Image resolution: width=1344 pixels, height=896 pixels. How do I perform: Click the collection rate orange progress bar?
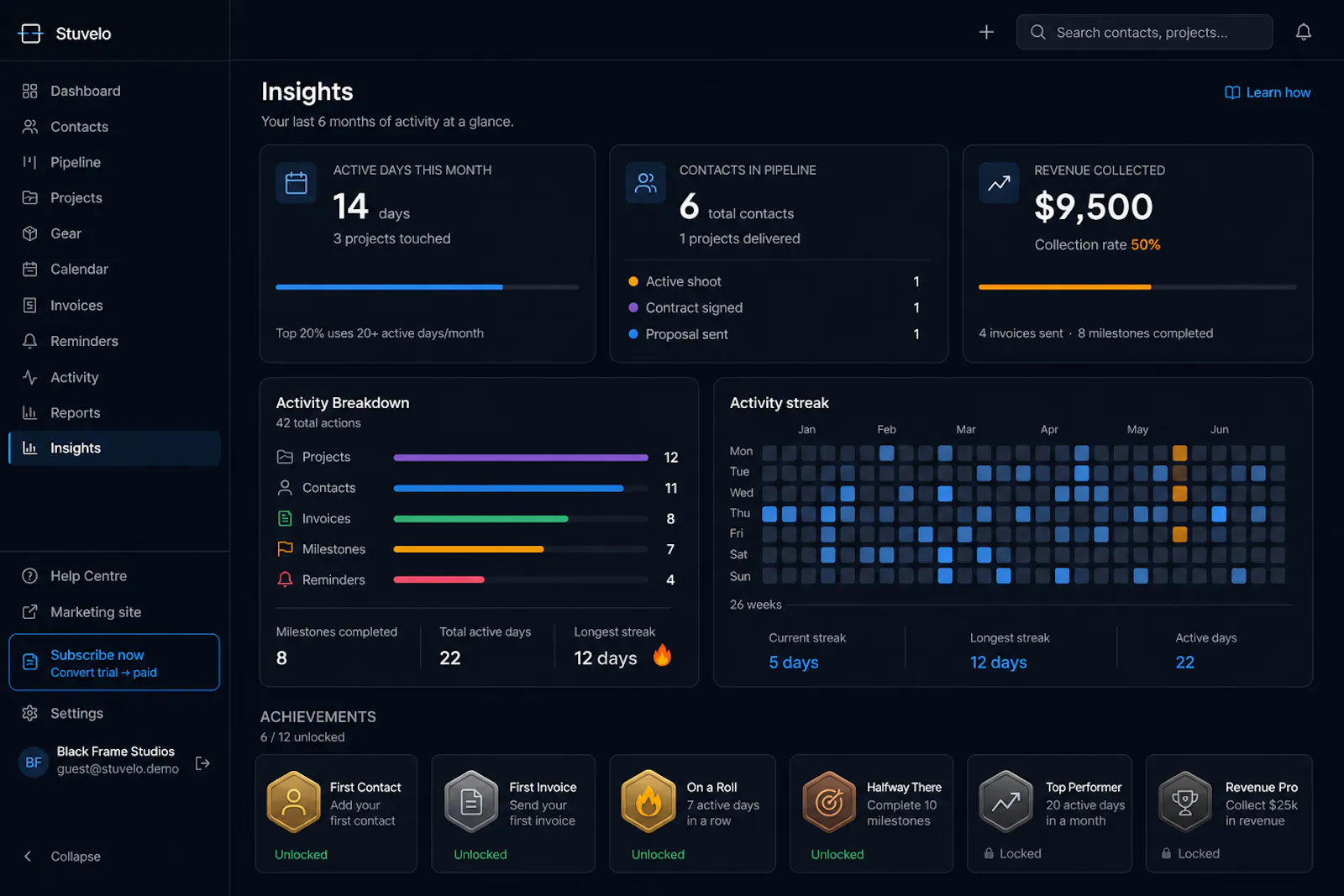[1137, 287]
